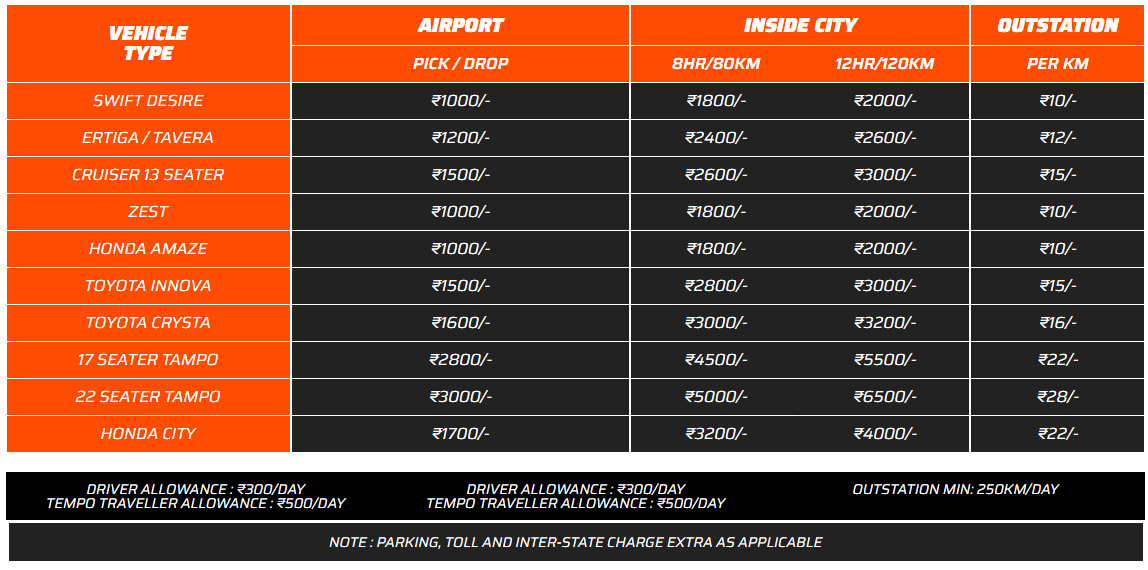Image resolution: width=1148 pixels, height=570 pixels.
Task: Click the PICK / DROP subheader
Action: (461, 64)
